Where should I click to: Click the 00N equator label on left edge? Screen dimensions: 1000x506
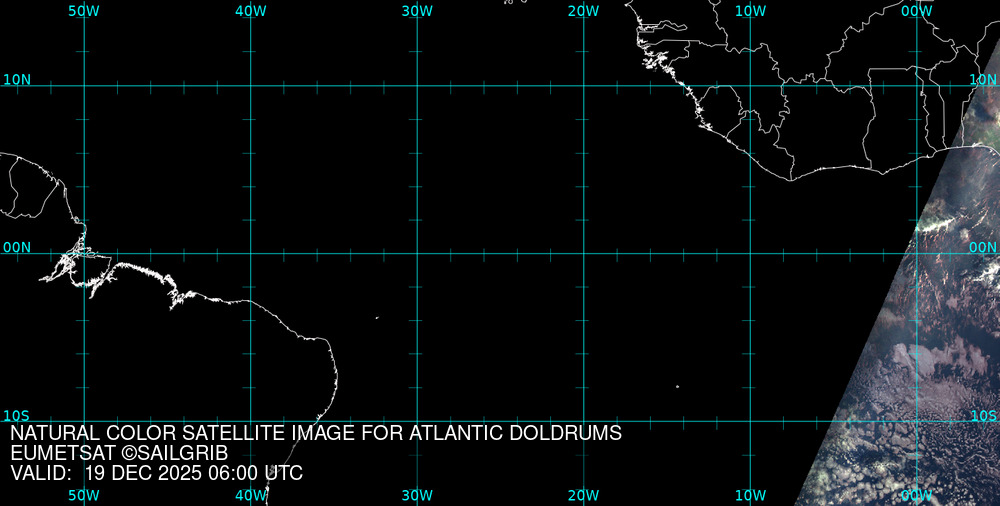click(17, 247)
